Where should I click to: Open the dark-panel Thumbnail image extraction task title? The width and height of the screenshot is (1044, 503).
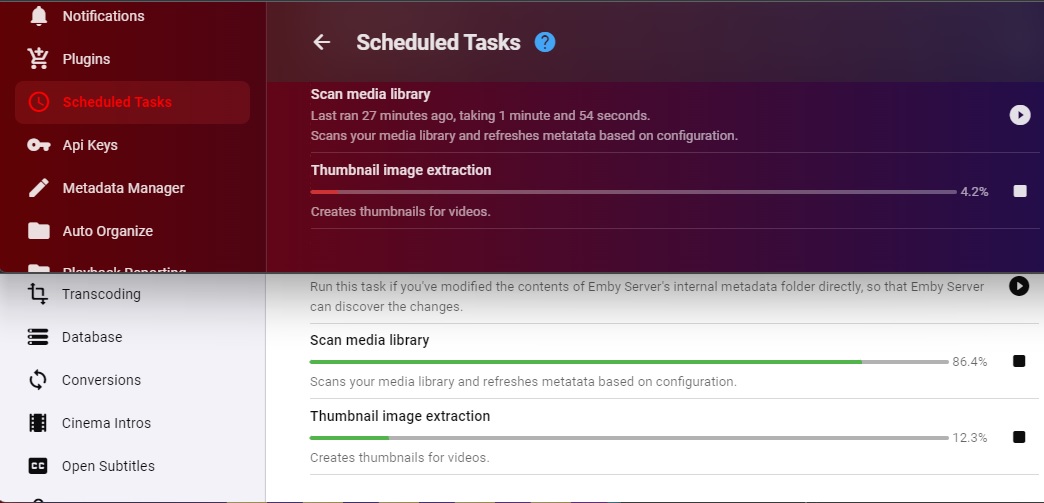click(x=401, y=170)
